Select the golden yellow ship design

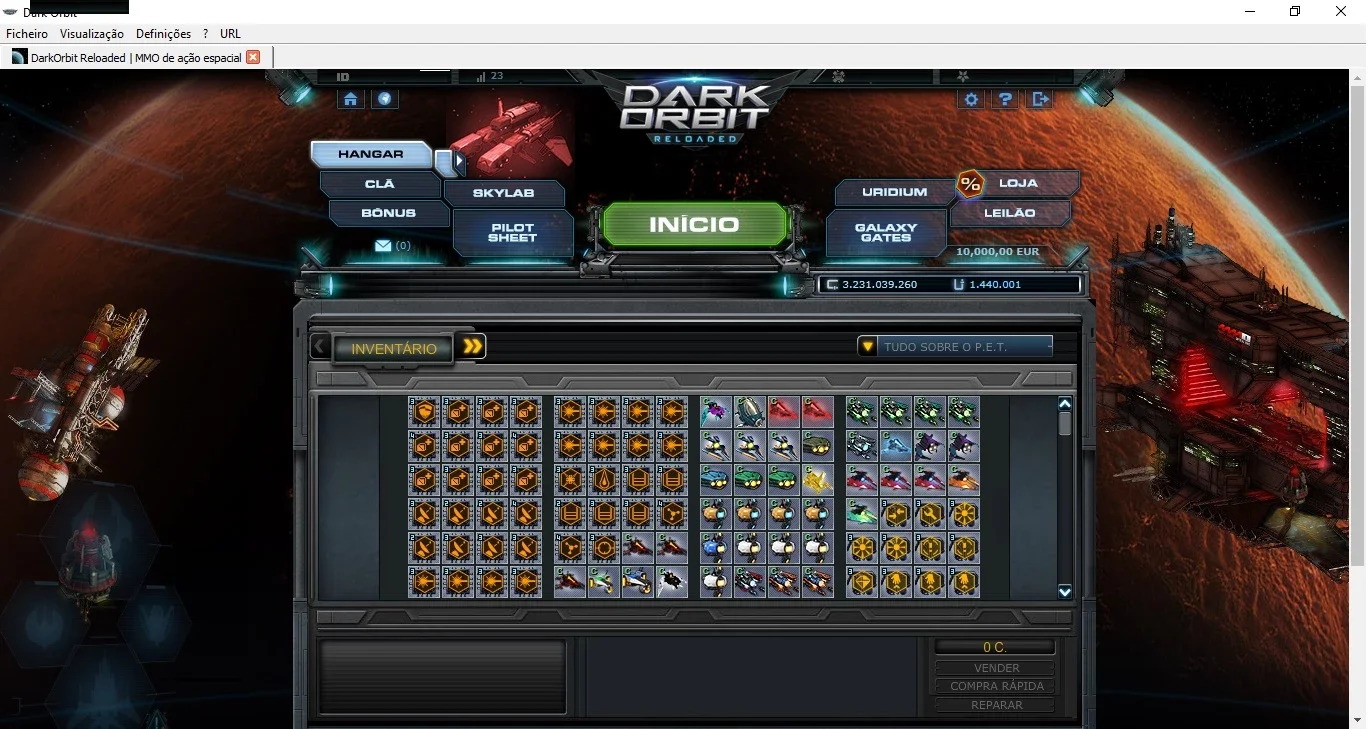point(817,480)
